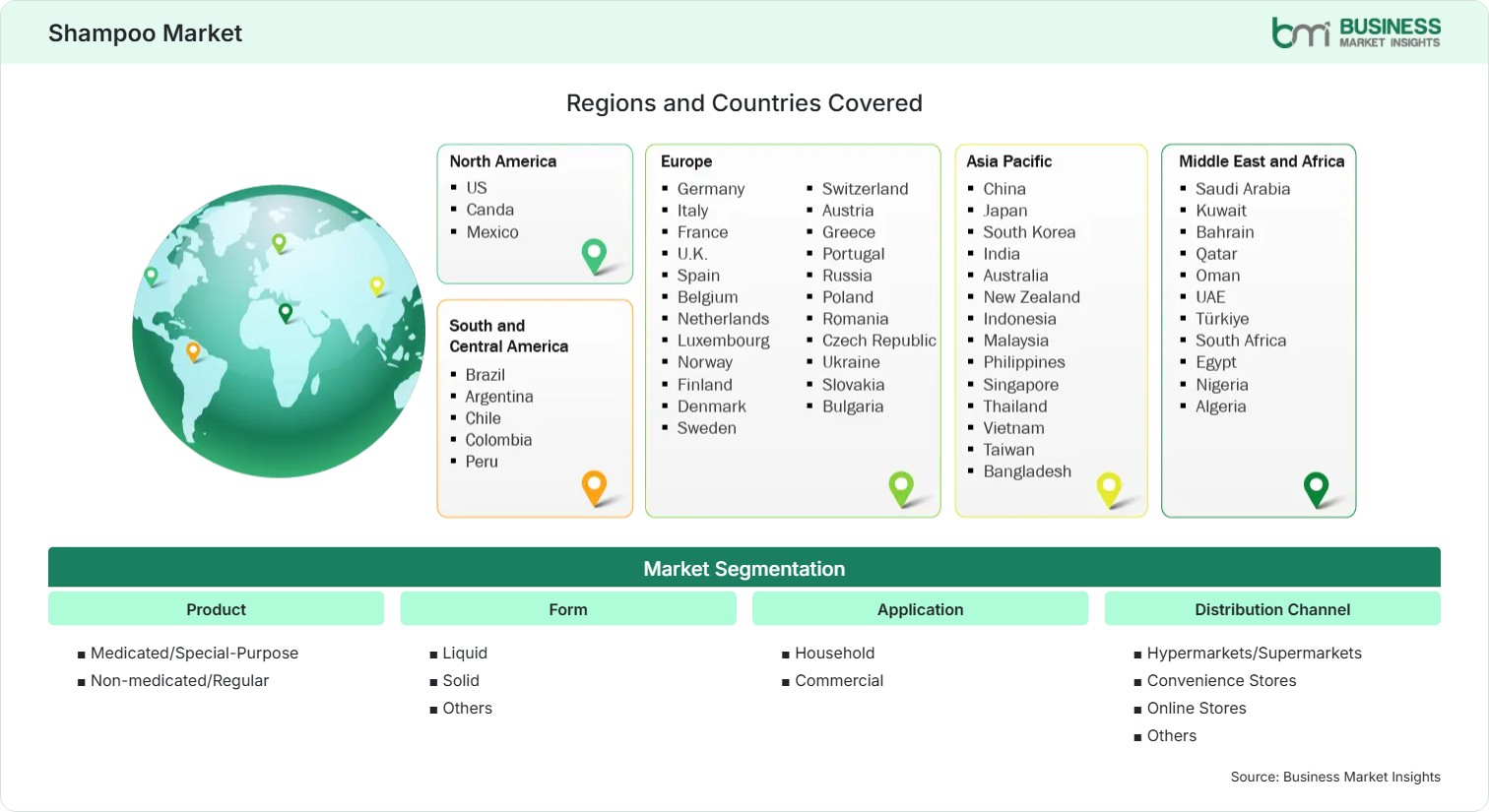Screen dimensions: 1489x812
Task: Select the Form segmentation header
Action: click(568, 609)
